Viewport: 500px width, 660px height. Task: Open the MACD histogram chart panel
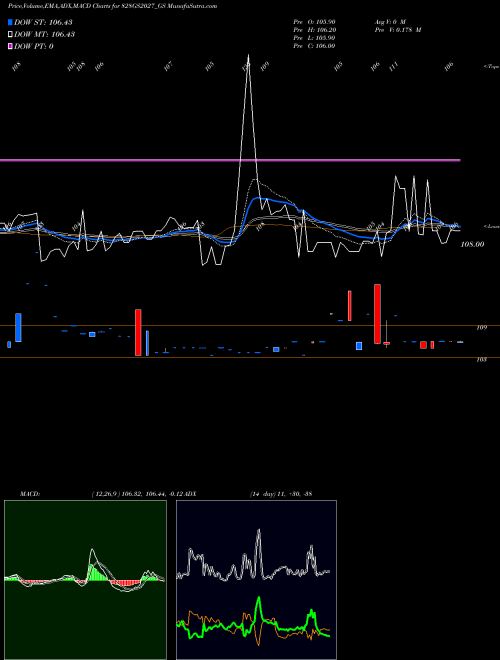(x=85, y=580)
